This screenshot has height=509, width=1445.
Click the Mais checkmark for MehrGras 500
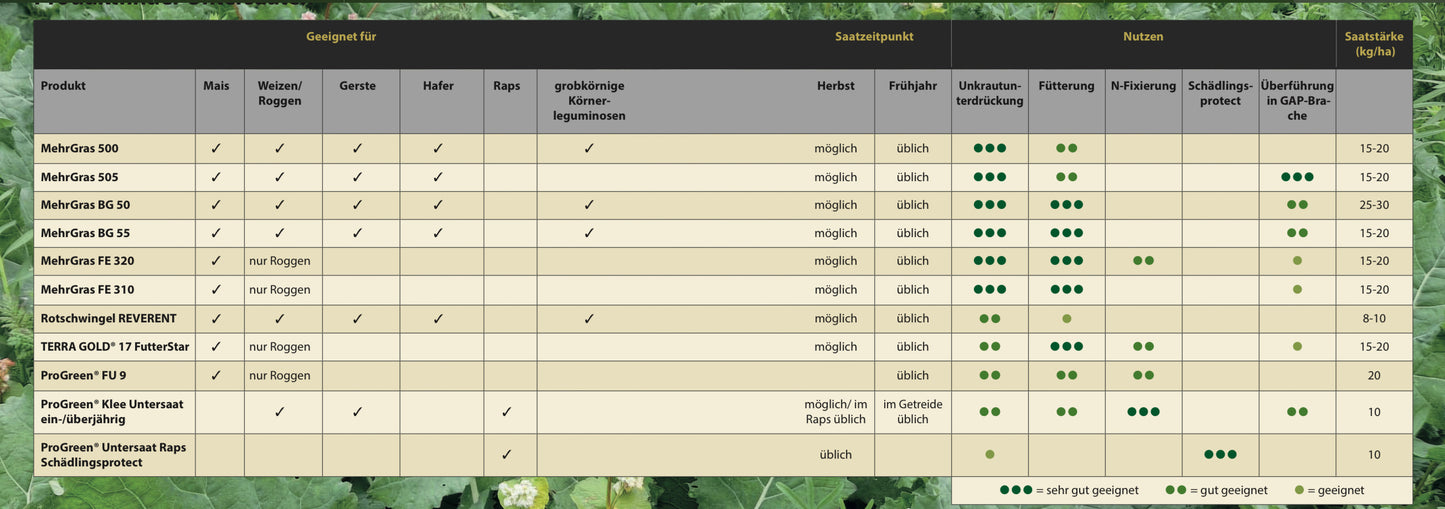(216, 148)
